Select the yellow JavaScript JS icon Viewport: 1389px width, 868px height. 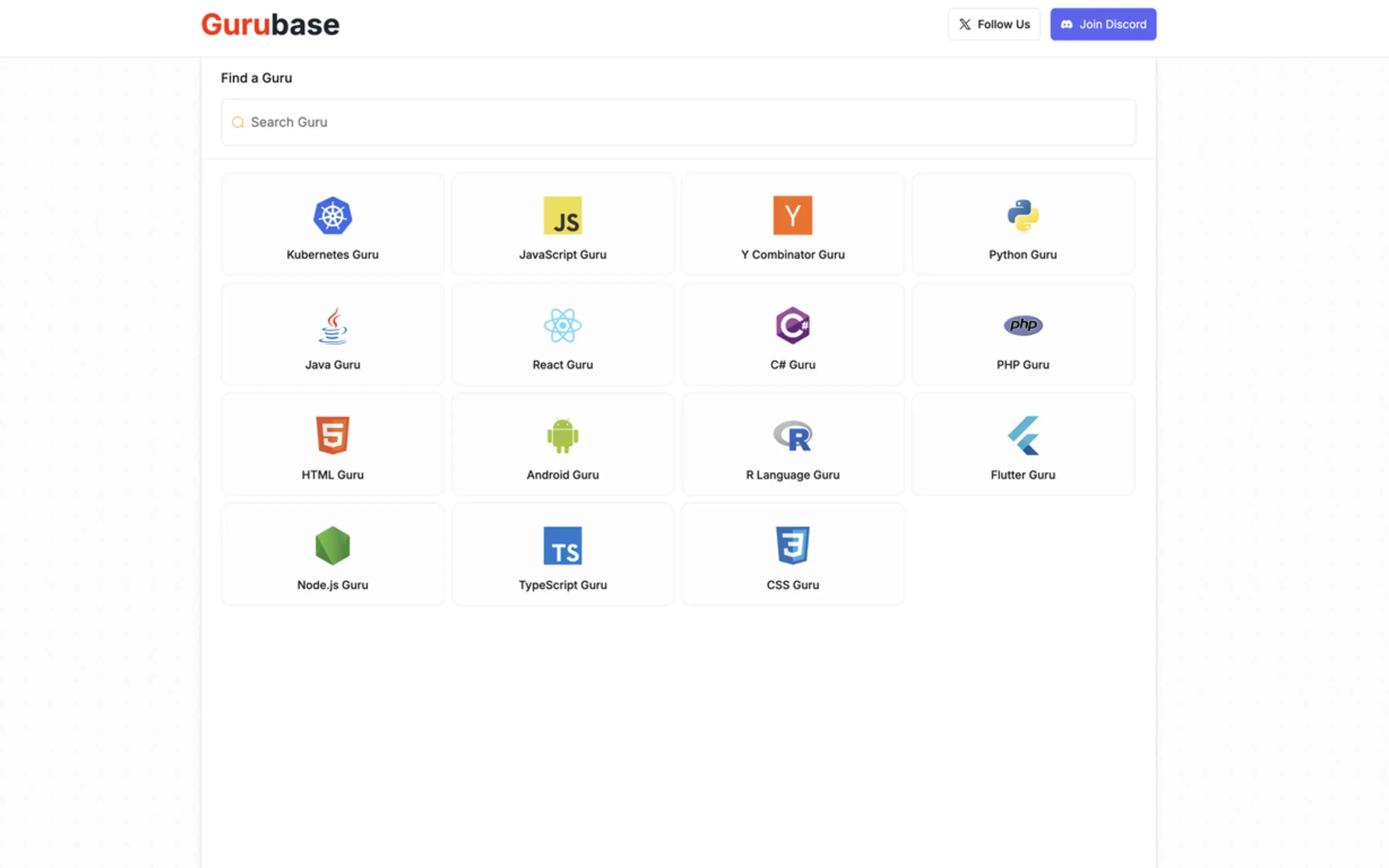[562, 215]
